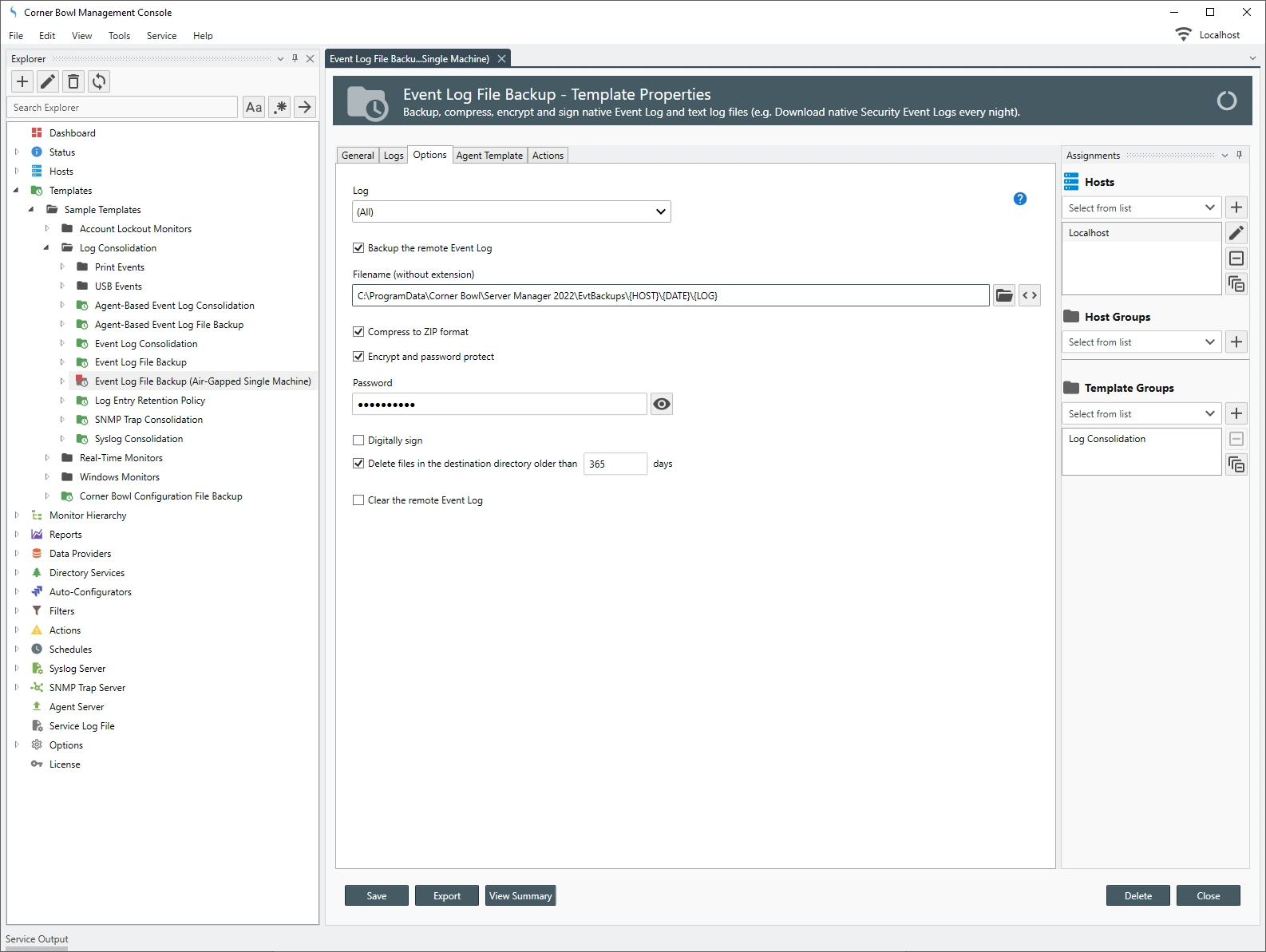The image size is (1266, 952).
Task: Click the refresh icon in Explorer toolbar
Action: (x=99, y=81)
